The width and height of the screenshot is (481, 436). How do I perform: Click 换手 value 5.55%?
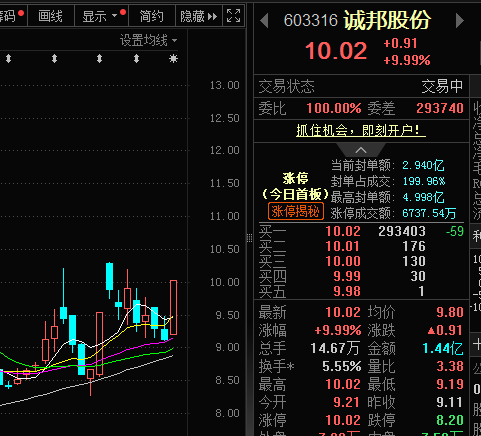342,366
